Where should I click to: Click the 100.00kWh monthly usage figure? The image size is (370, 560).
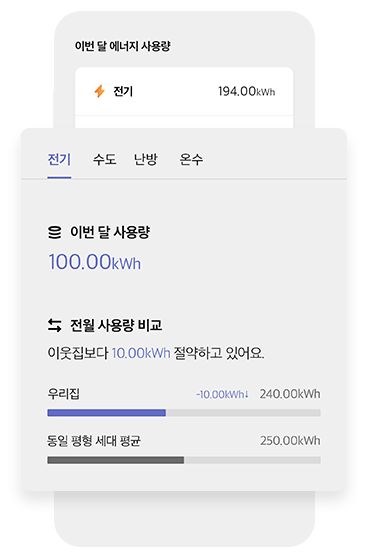pyautogui.click(x=95, y=262)
